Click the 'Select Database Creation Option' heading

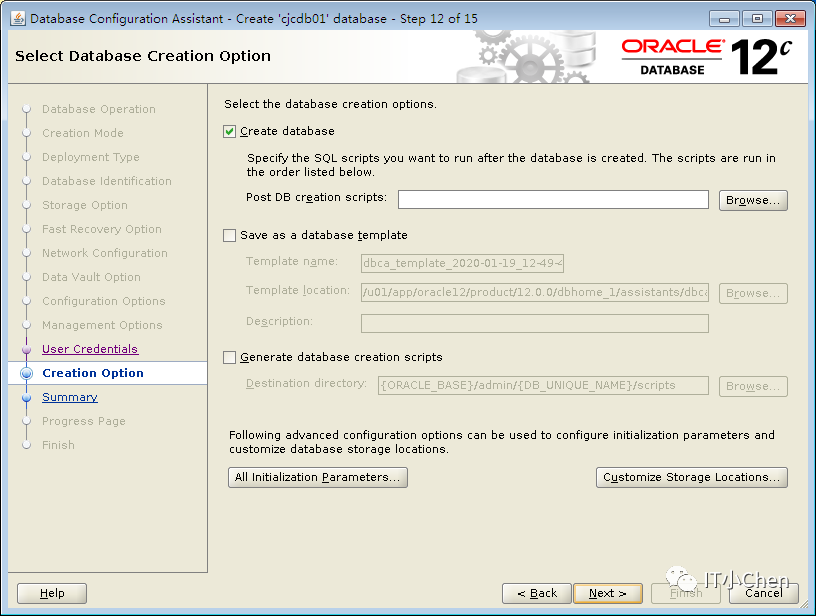(143, 56)
